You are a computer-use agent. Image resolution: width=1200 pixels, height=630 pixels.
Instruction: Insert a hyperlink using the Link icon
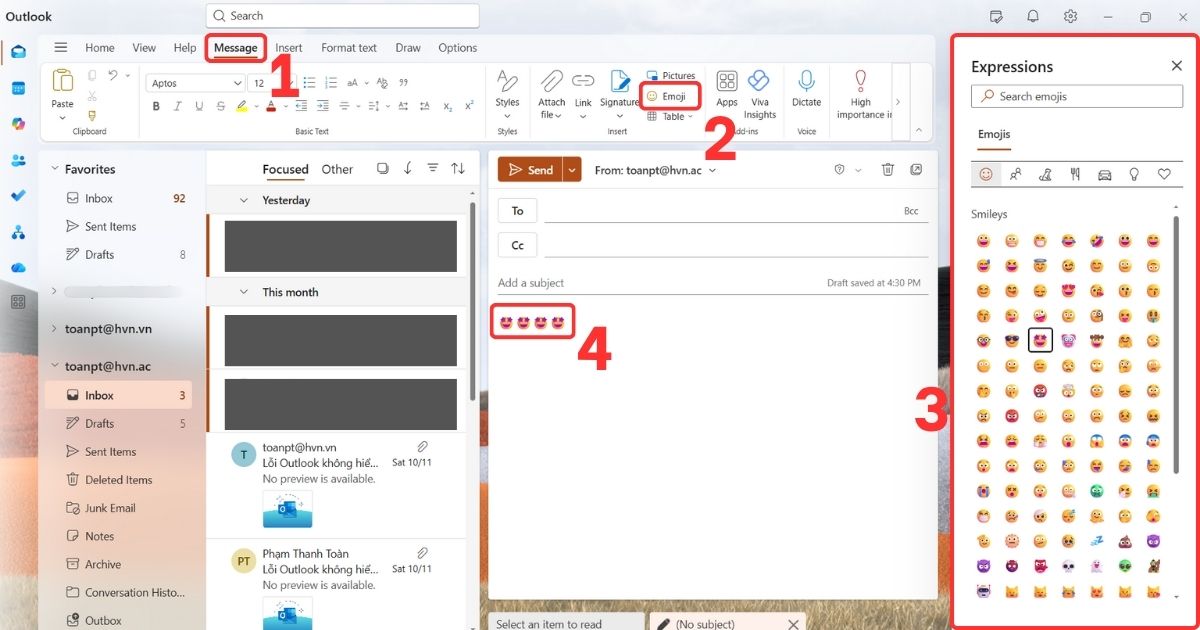pyautogui.click(x=583, y=90)
